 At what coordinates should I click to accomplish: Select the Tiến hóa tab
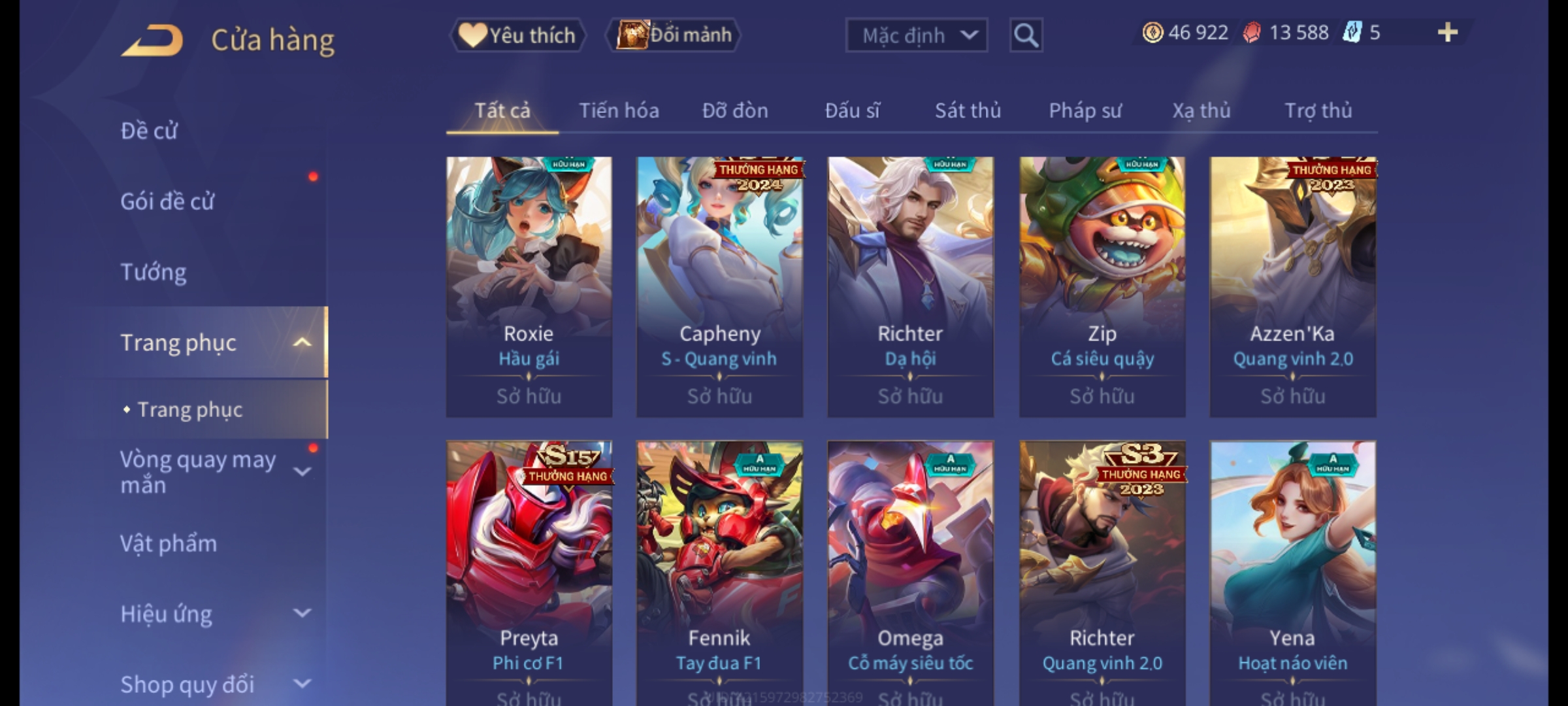click(x=619, y=110)
